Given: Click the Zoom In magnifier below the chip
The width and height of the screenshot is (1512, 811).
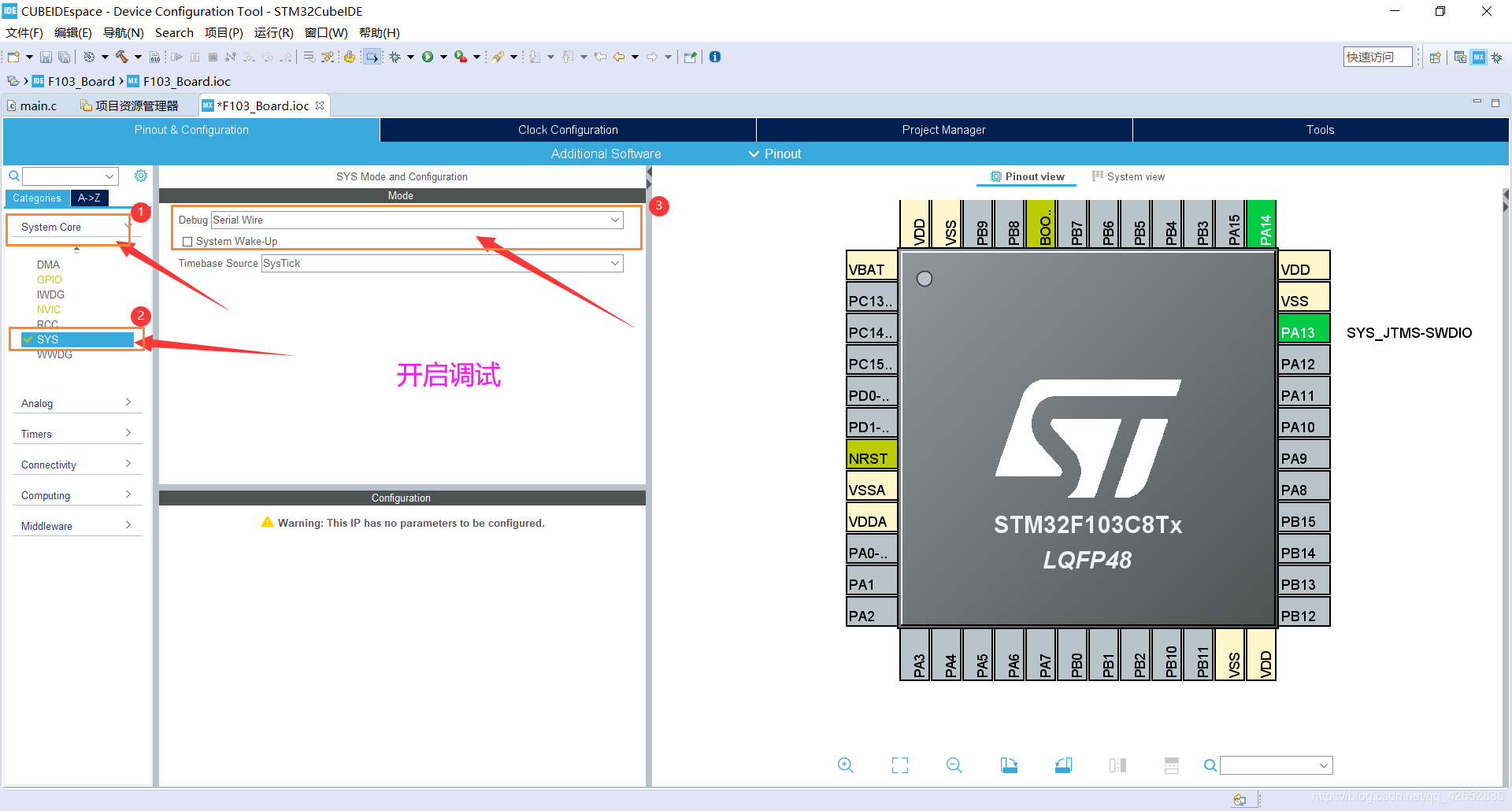Looking at the screenshot, I should [846, 765].
